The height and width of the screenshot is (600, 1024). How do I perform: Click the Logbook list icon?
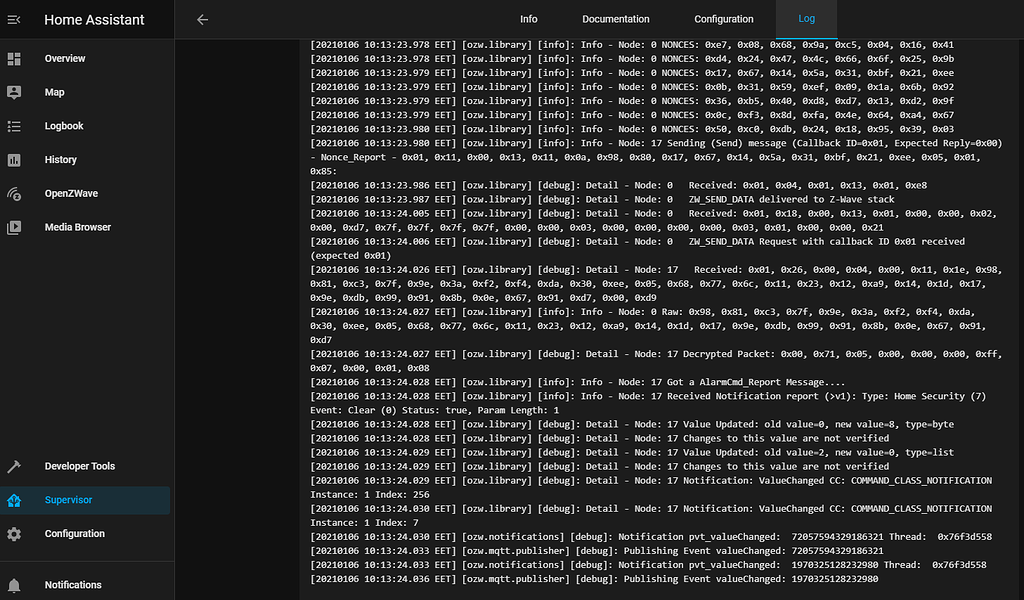(x=14, y=126)
